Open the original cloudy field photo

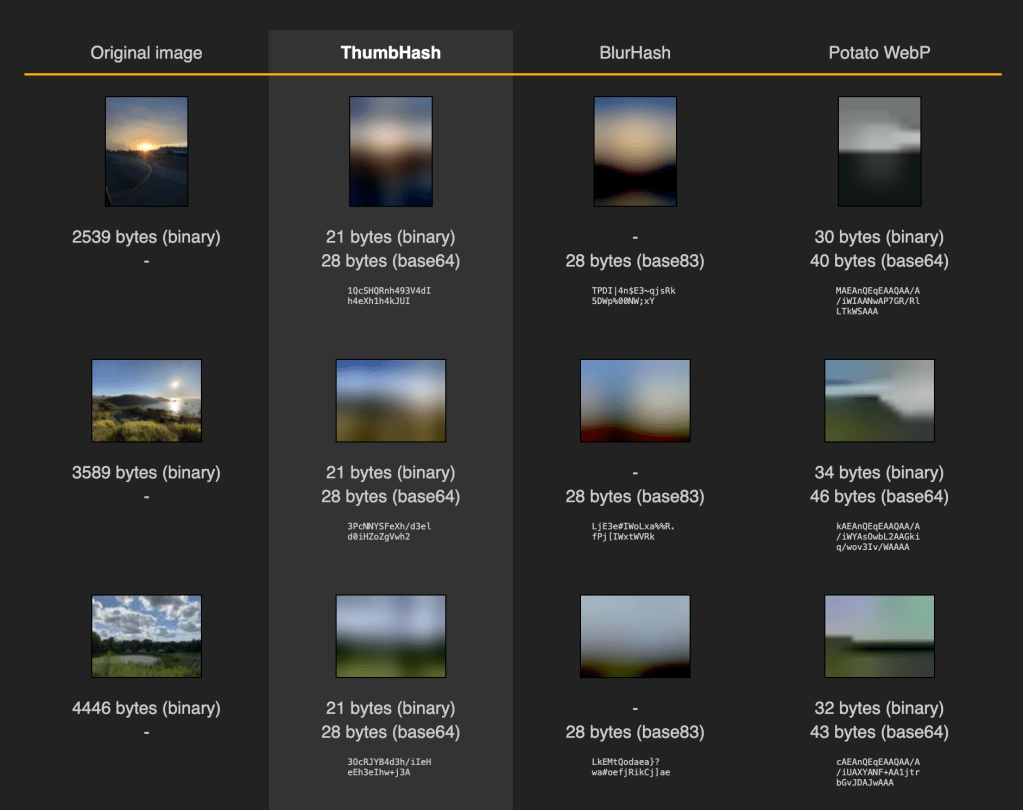[x=146, y=636]
